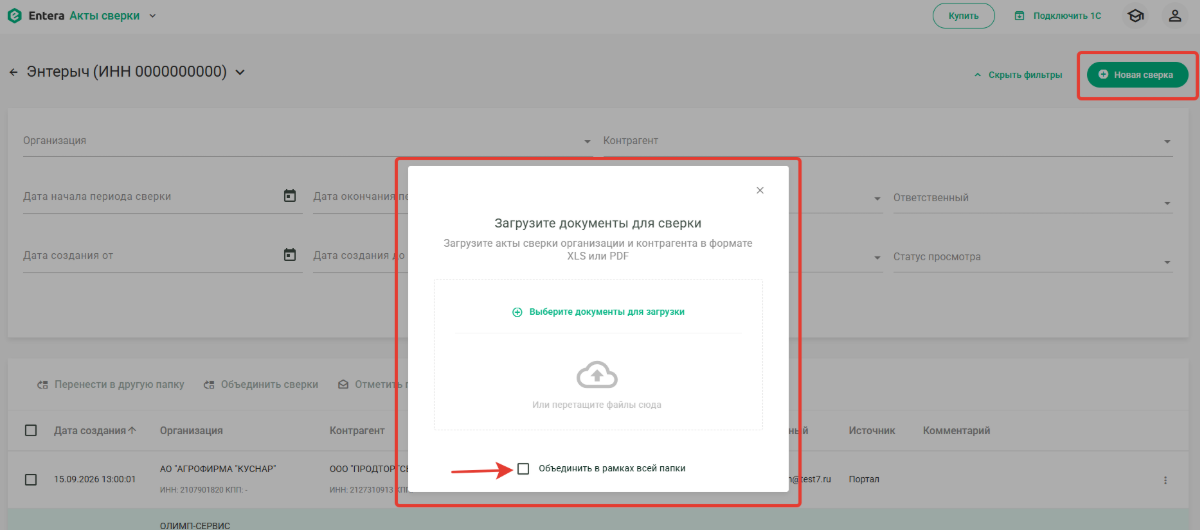Open row menu for АО АГРОФИРМА КУСНАР
Screen dimensions: 1200x530
point(1165,480)
